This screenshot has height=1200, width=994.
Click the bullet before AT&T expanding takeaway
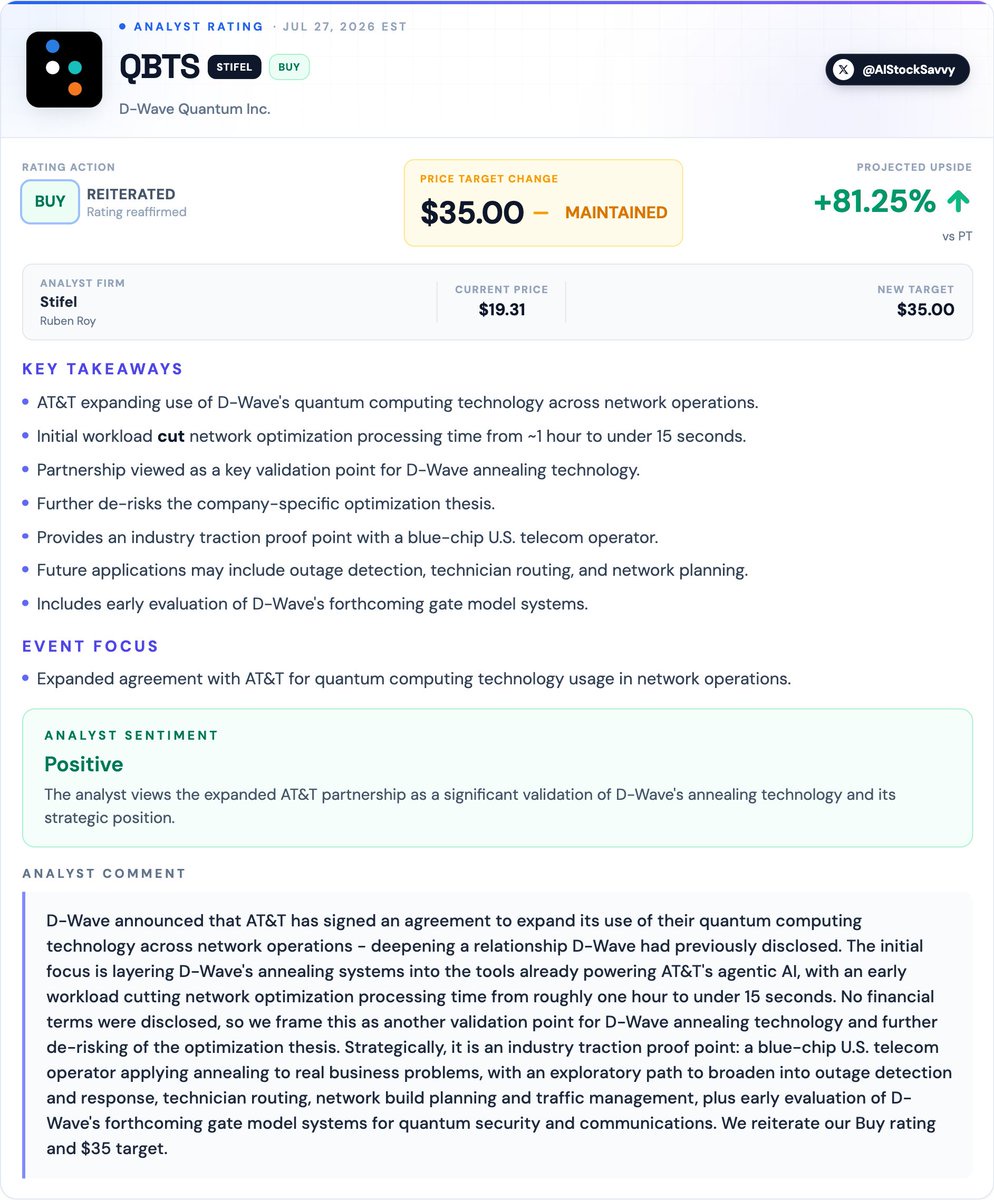(x=25, y=403)
